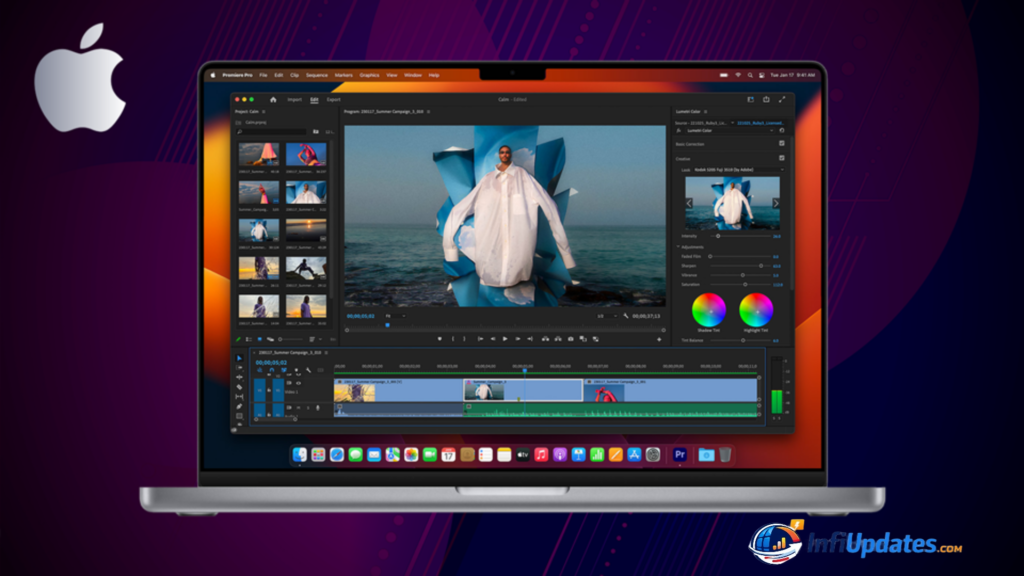Toggle the Creative section checkbox

coord(781,158)
